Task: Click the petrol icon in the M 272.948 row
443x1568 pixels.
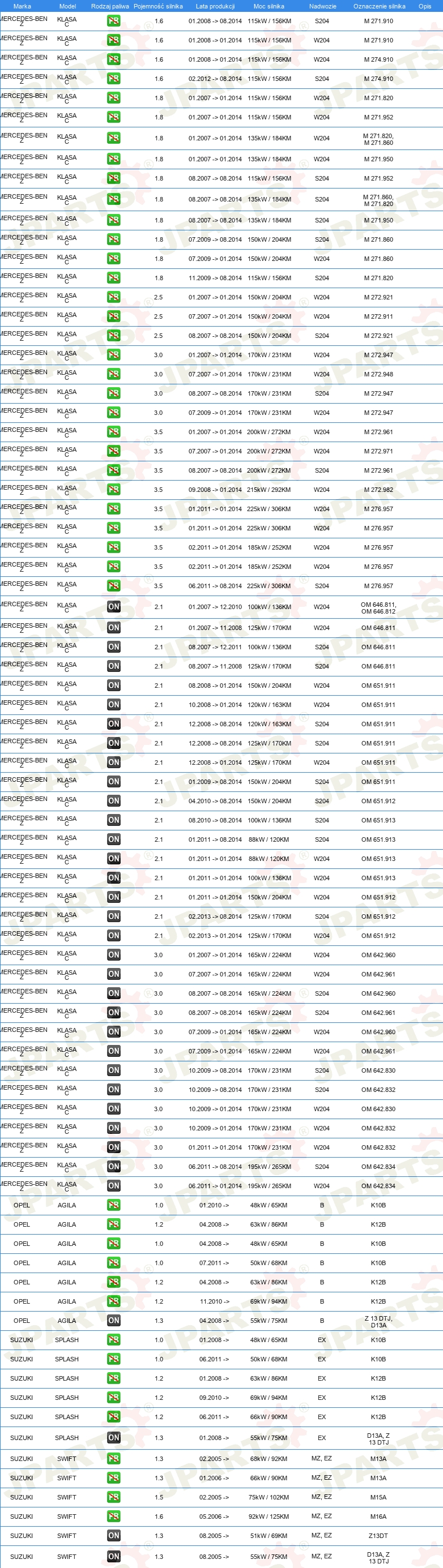Action: tap(113, 374)
